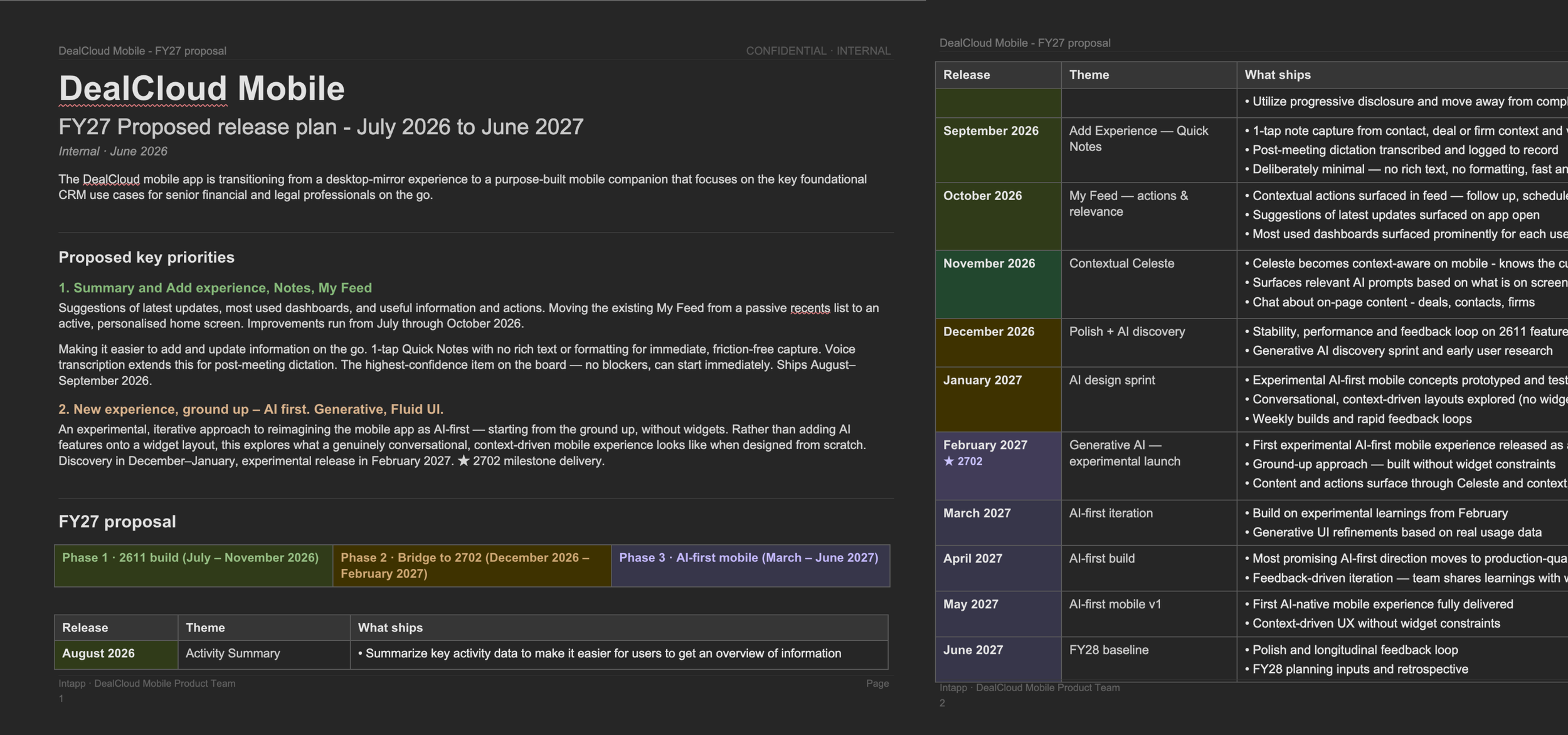The height and width of the screenshot is (735, 1568).
Task: Click the February 2027 release cell
Action: click(998, 466)
